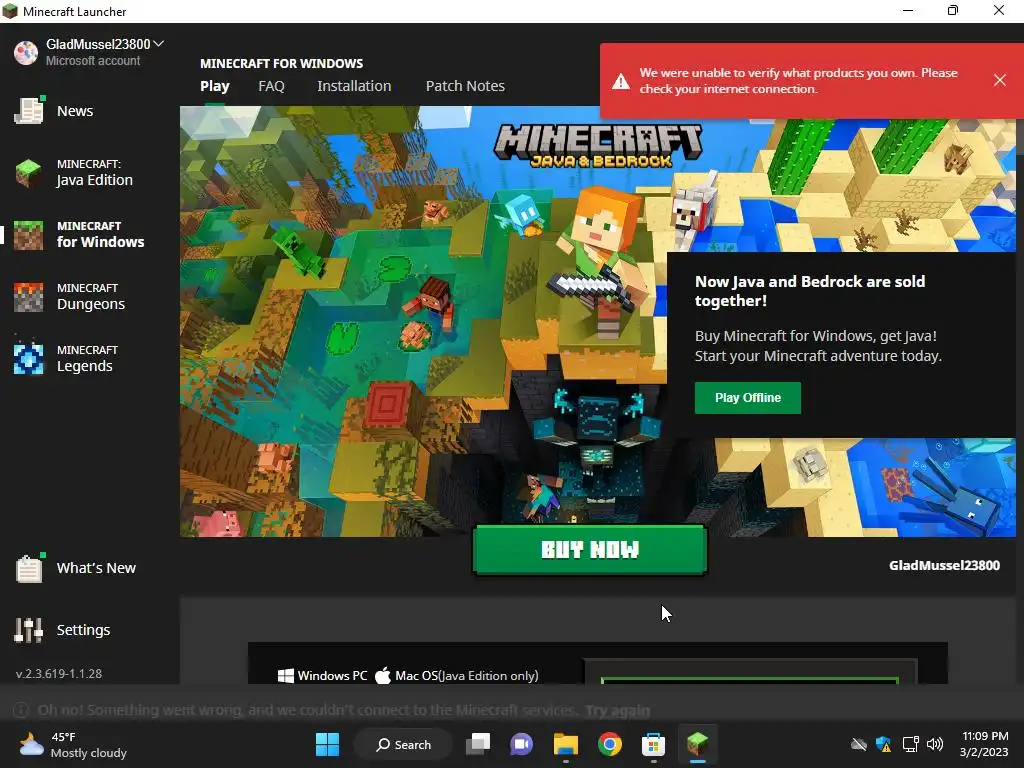Click the account avatar picture
The image size is (1024, 768).
click(x=26, y=52)
